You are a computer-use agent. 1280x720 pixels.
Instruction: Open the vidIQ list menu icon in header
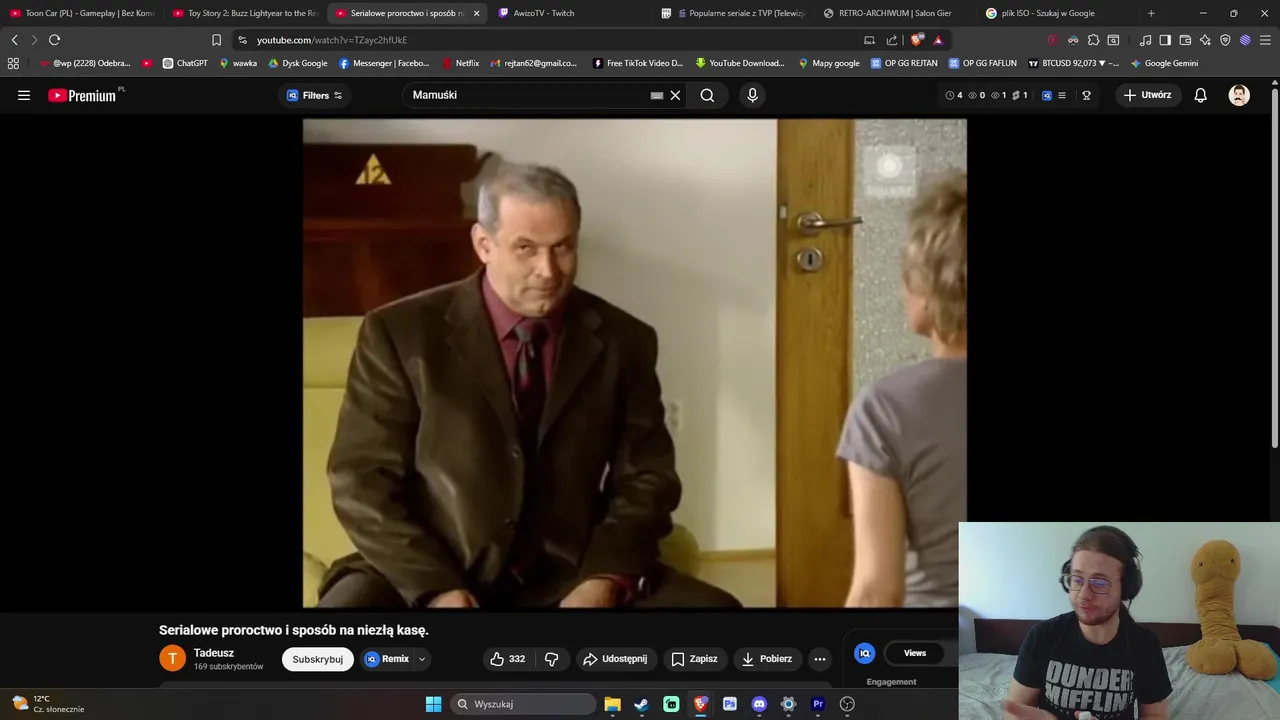click(x=1062, y=95)
